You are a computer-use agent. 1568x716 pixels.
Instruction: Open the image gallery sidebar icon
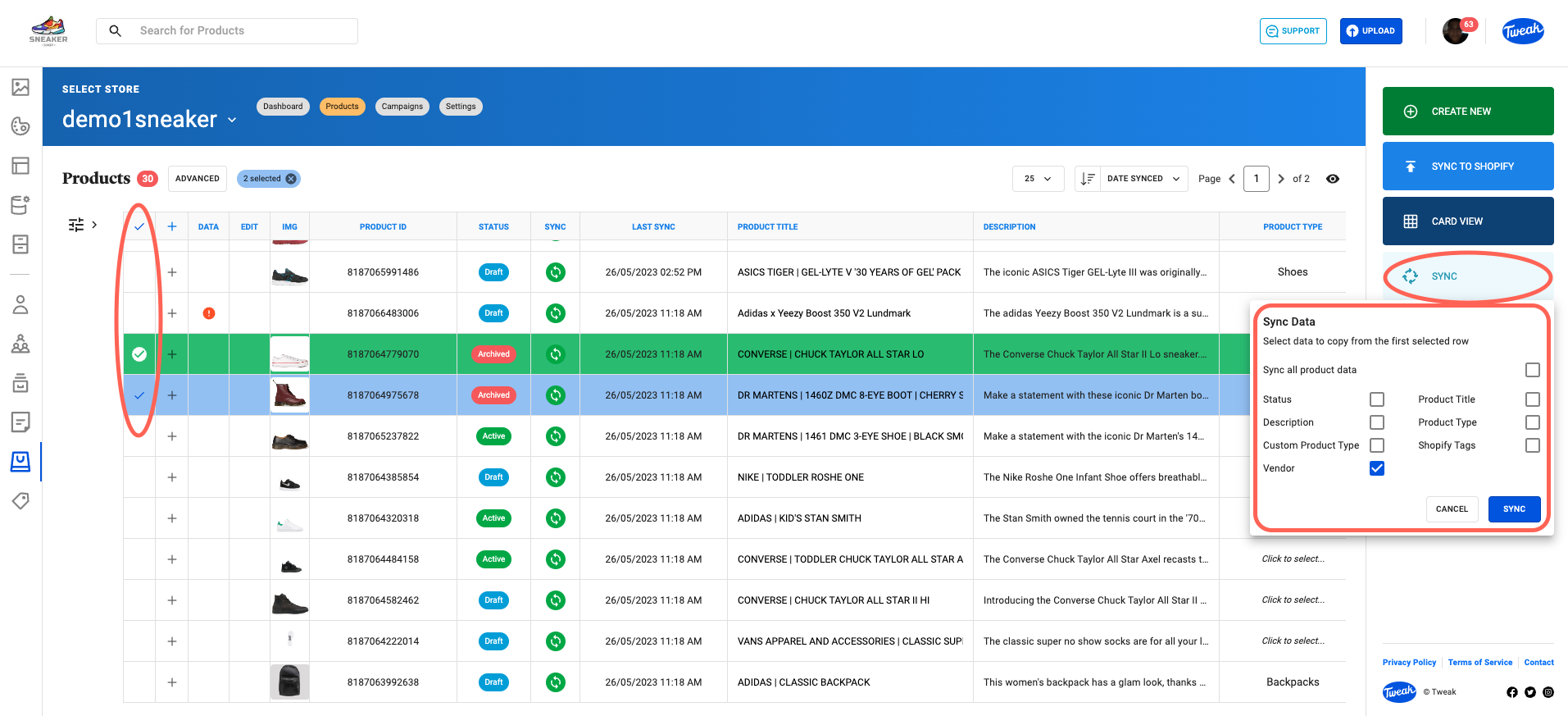20,87
